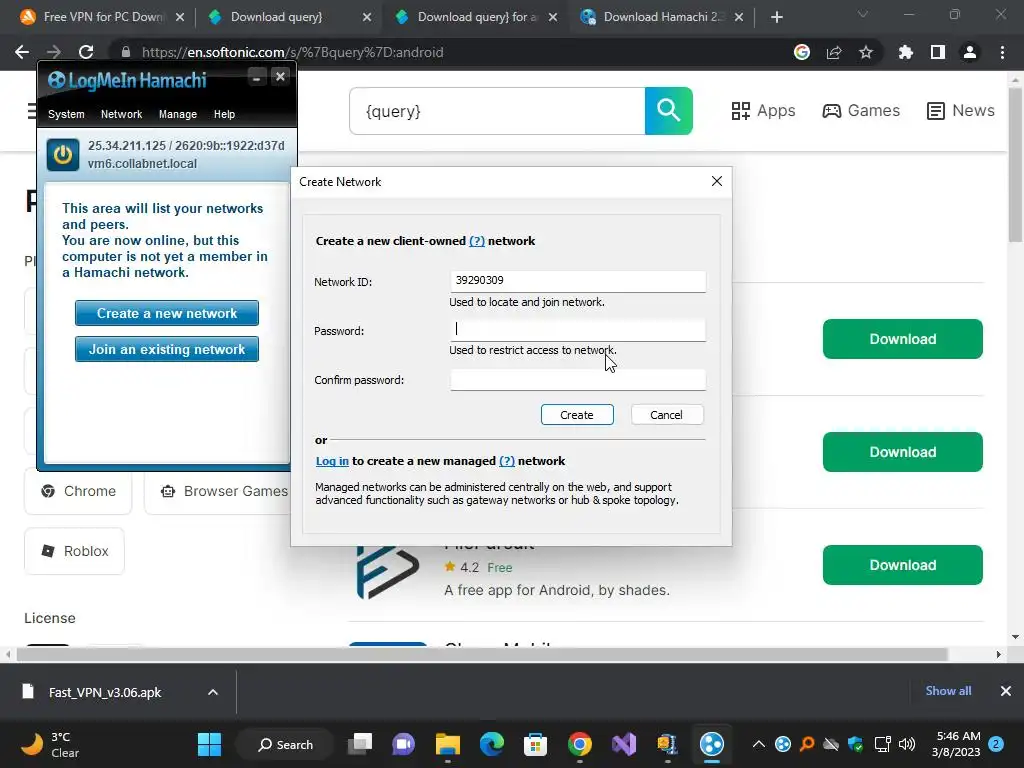The height and width of the screenshot is (768, 1024).
Task: Click Show all downloads
Action: click(x=948, y=691)
